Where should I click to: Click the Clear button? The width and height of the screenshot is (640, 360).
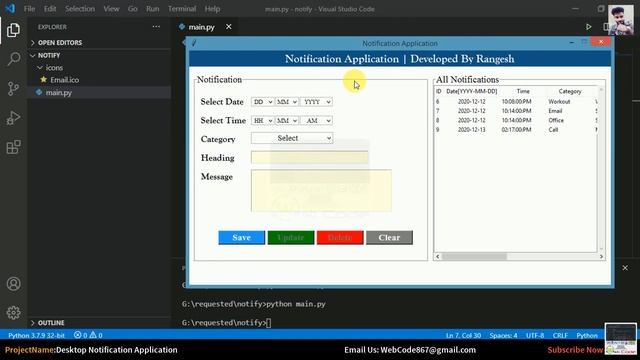point(389,238)
